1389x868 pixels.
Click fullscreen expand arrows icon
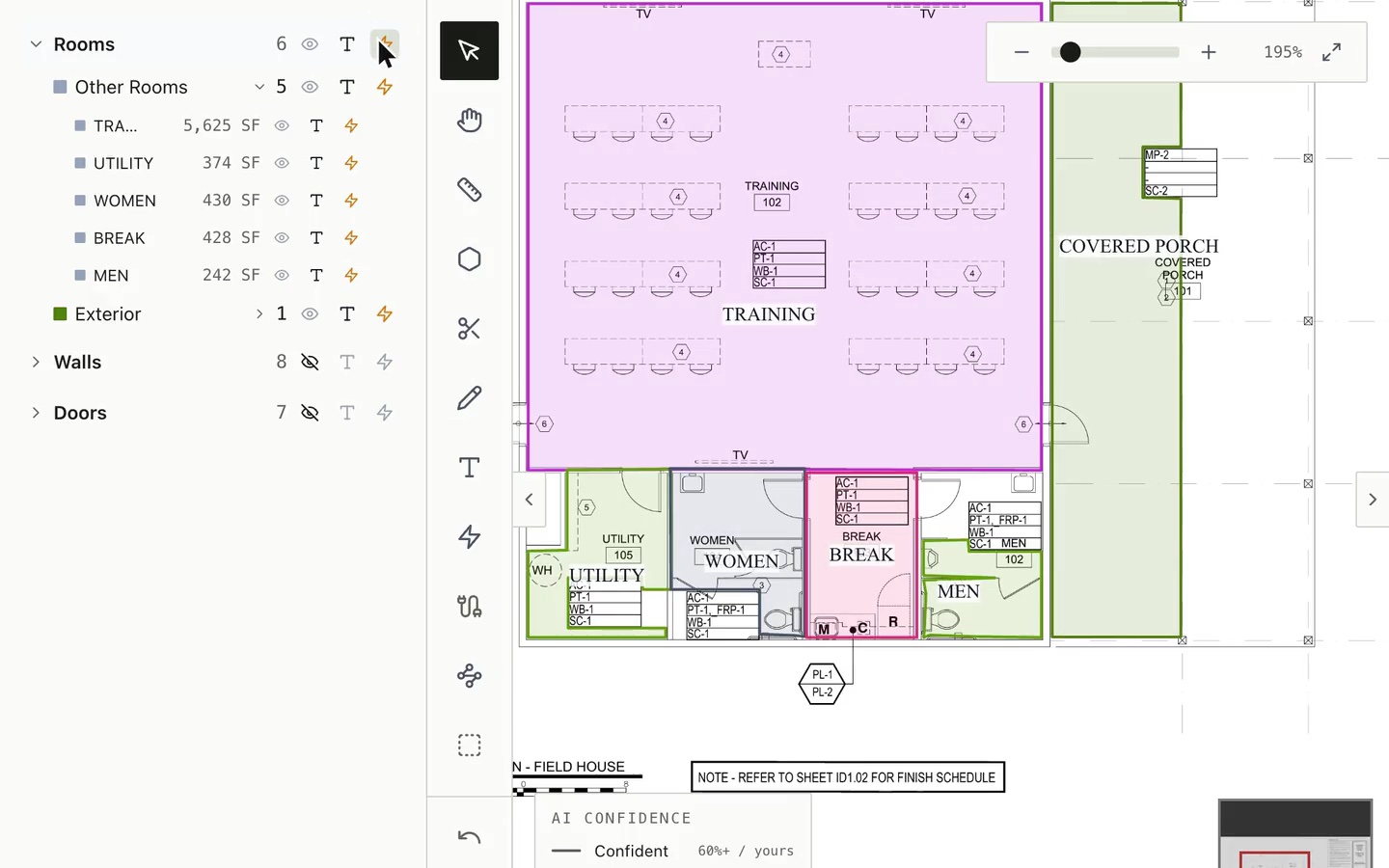click(1331, 52)
